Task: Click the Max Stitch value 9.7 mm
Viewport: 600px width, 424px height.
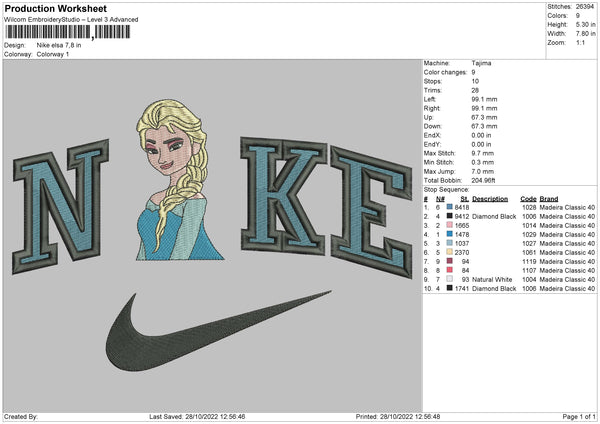Action: point(483,153)
